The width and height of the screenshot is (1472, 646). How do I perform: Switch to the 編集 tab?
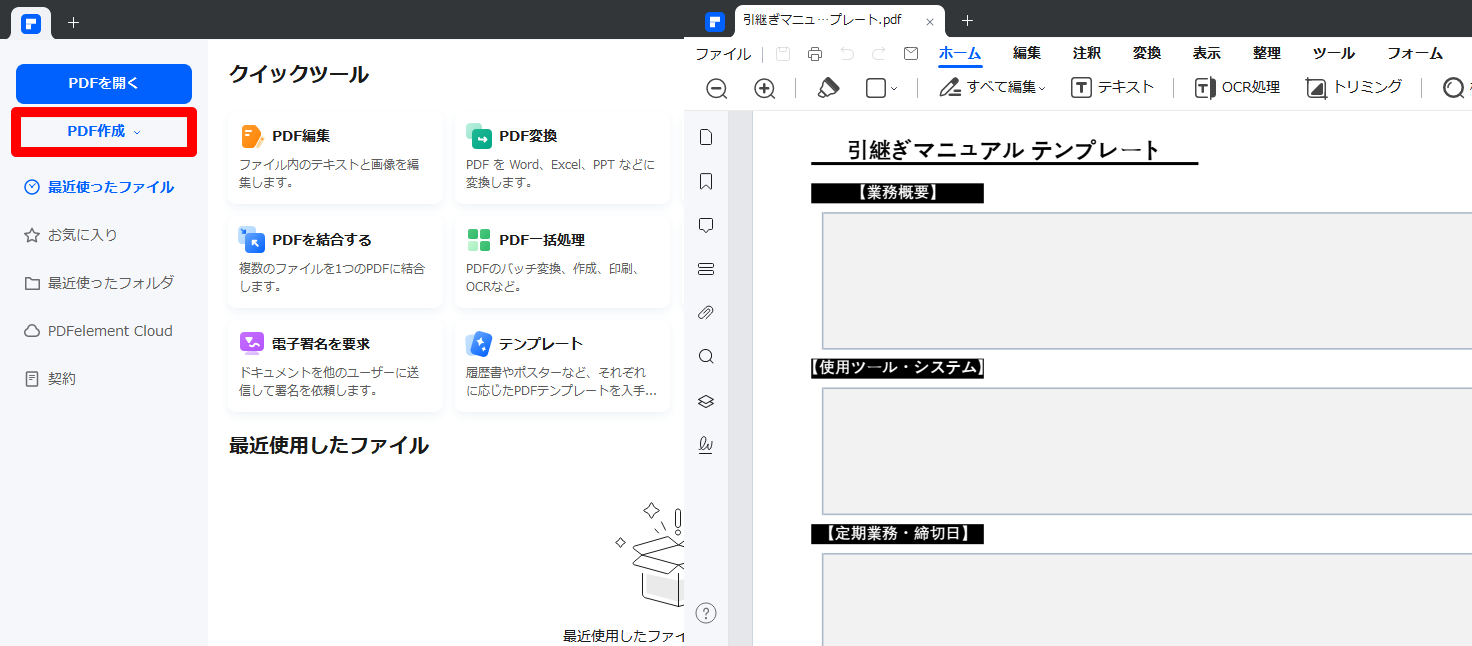click(x=1027, y=54)
